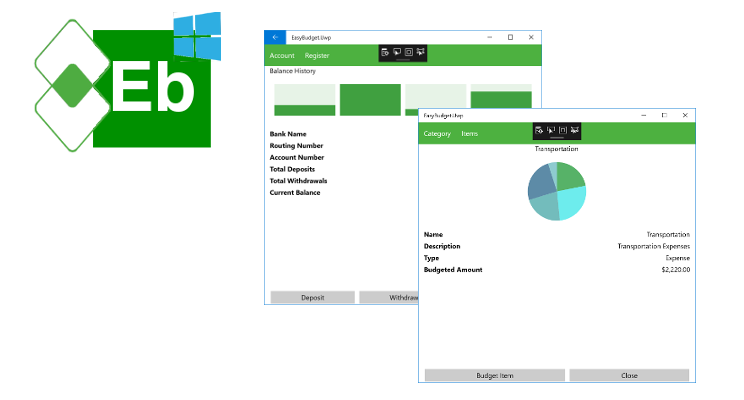Click the Routing Number label
744x400 pixels.
point(296,146)
